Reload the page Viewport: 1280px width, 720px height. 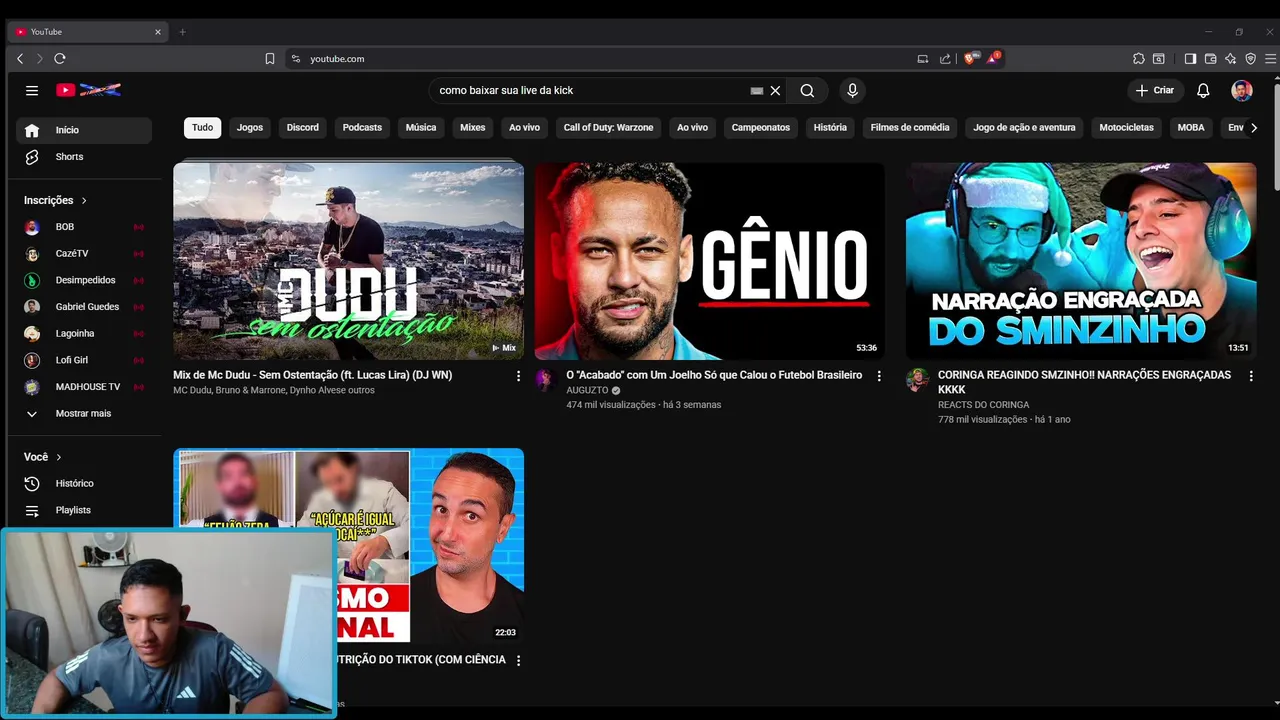[60, 59]
